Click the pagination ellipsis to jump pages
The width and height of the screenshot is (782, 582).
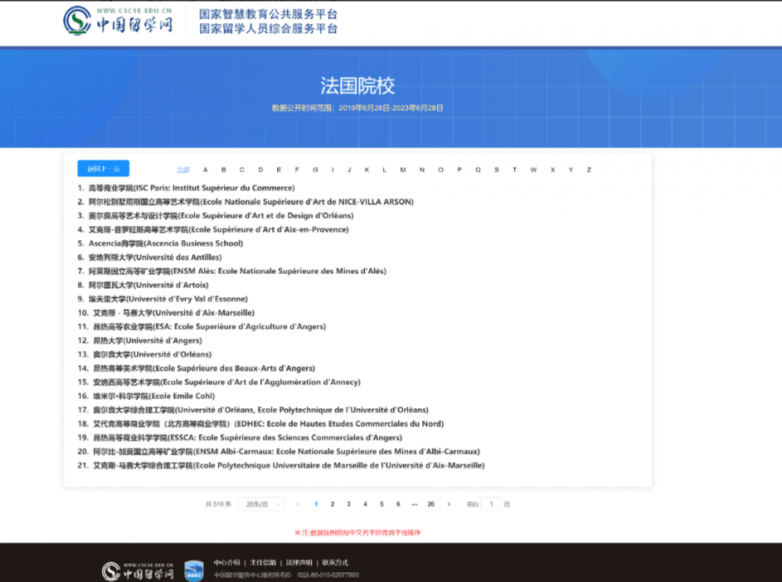(x=414, y=505)
